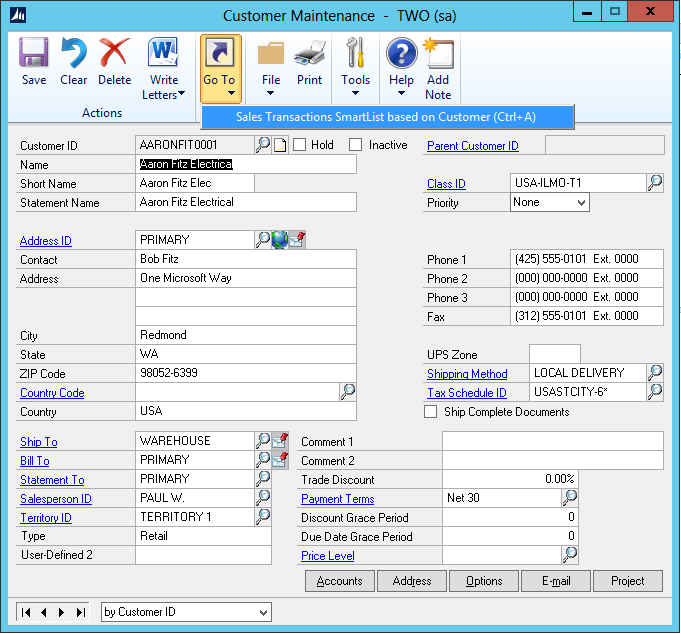Go to the first record
This screenshot has height=634, width=681.
[26, 612]
